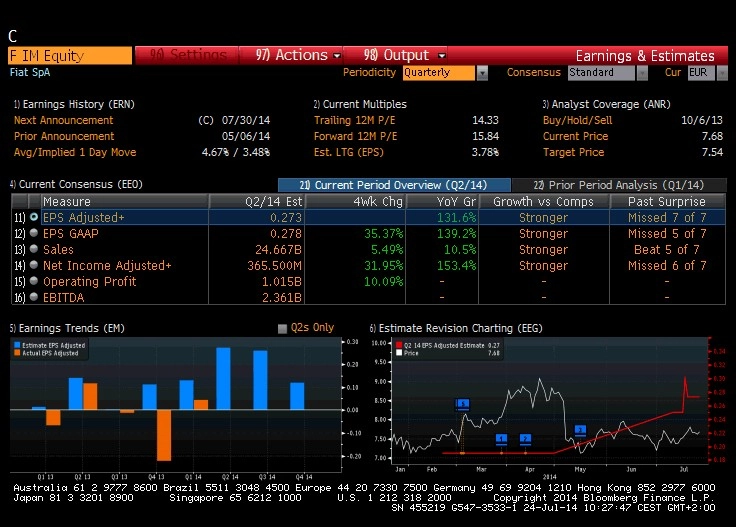
Task: Click the Measure column header
Action: [124, 201]
